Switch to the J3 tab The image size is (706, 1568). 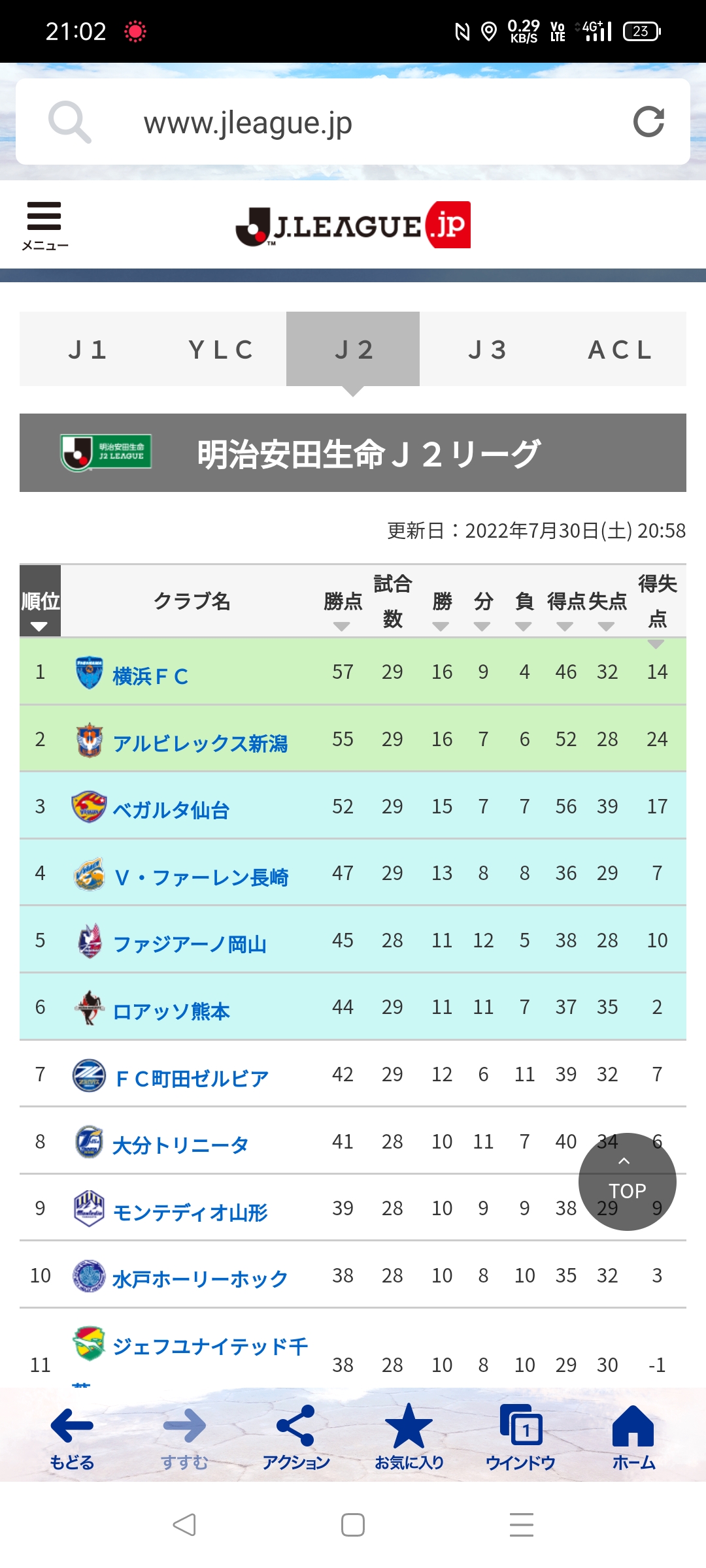[x=487, y=350]
